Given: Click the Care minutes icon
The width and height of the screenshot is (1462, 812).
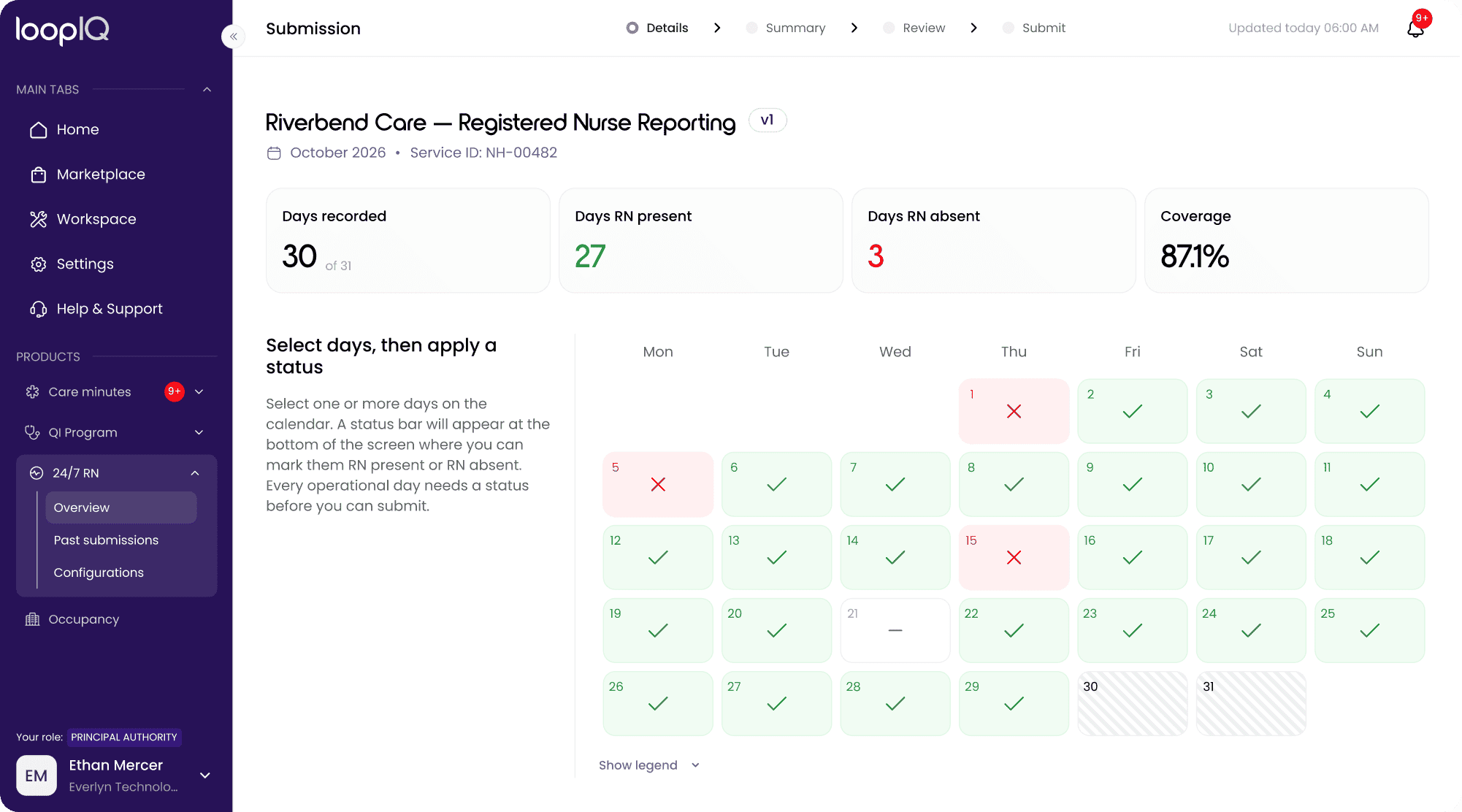Looking at the screenshot, I should 32,392.
